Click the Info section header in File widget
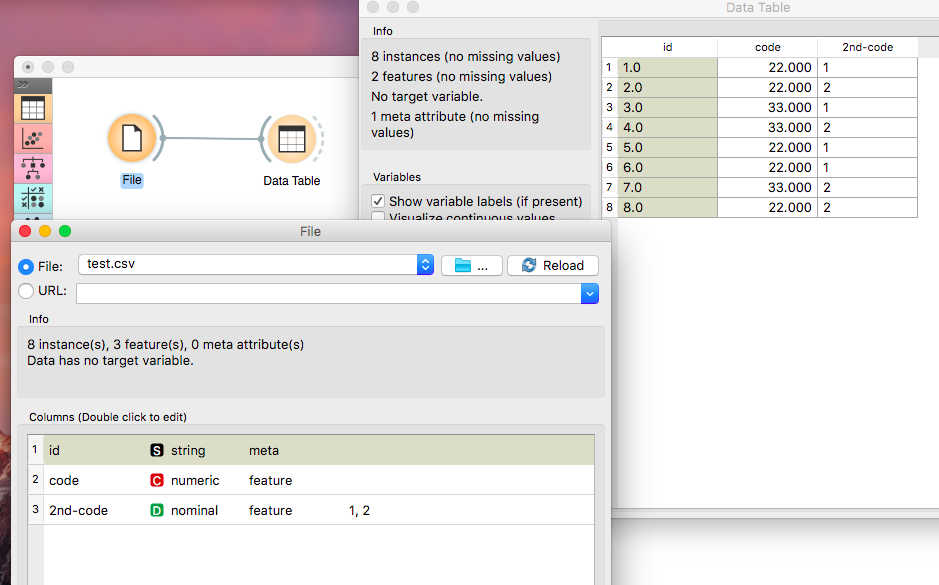Screen dimensions: 939x585 tap(38, 319)
